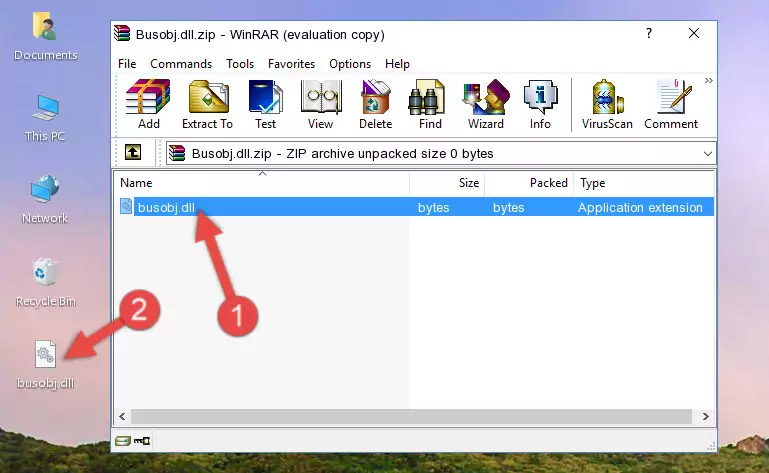Select the Recycle Bin desktop icon
Viewport: 769px width, 473px height.
(45, 283)
